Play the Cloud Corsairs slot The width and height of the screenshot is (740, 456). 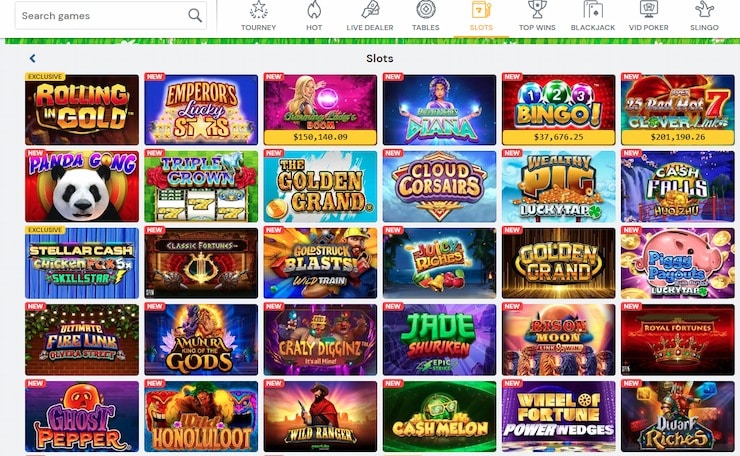pos(439,186)
